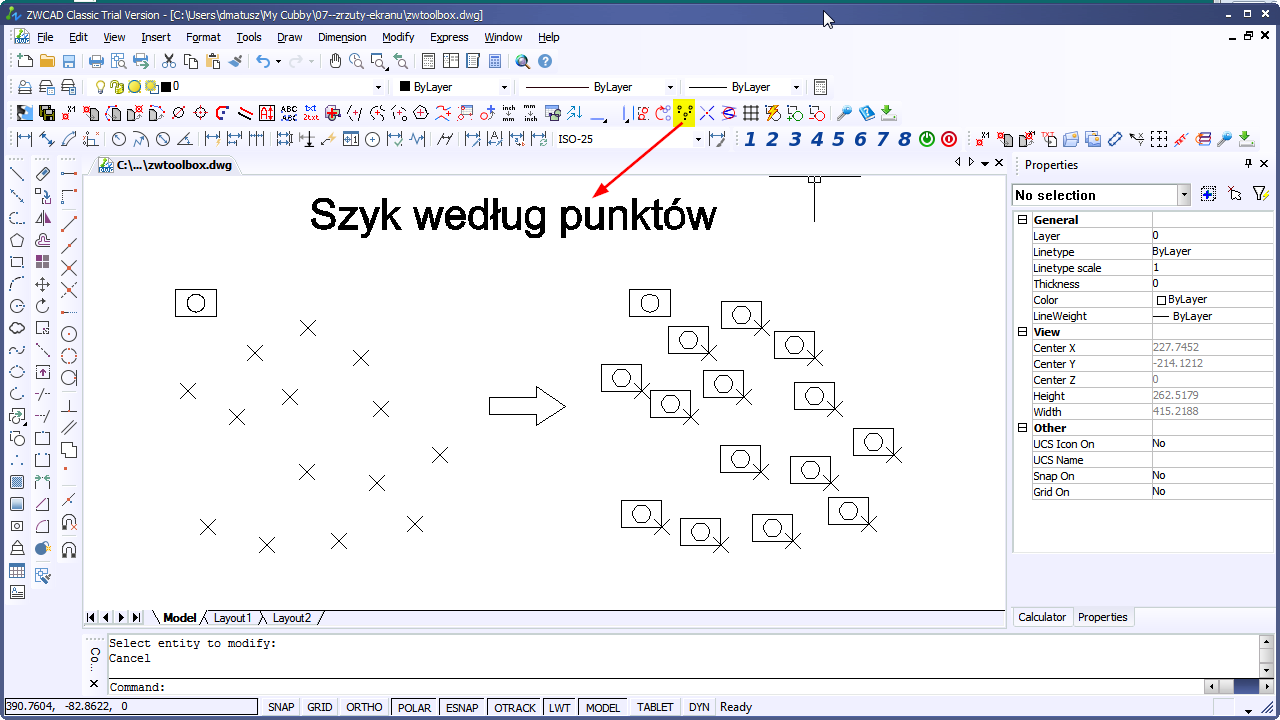
Task: Click the blue number 1 icon
Action: (x=750, y=139)
